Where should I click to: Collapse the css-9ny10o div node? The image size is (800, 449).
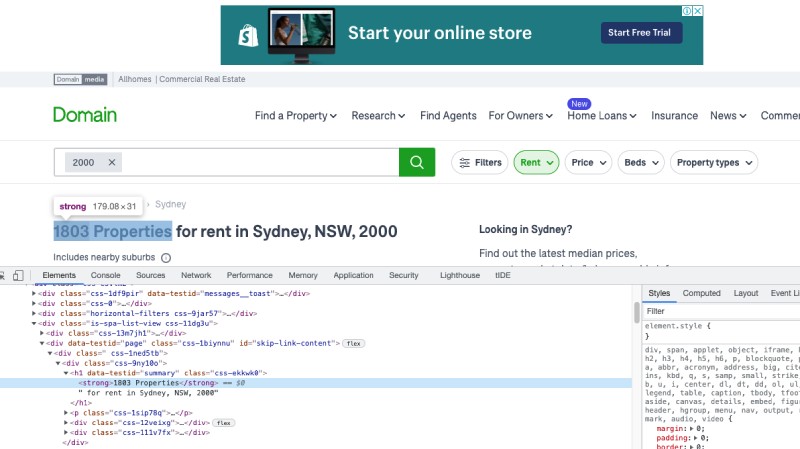(x=58, y=363)
